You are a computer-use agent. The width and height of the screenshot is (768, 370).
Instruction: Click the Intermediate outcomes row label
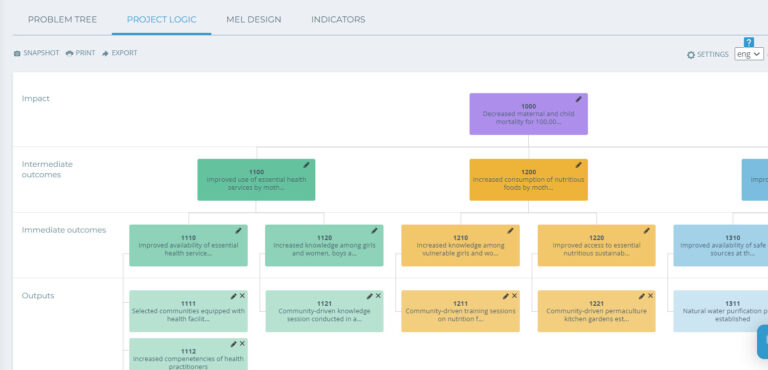click(x=47, y=169)
